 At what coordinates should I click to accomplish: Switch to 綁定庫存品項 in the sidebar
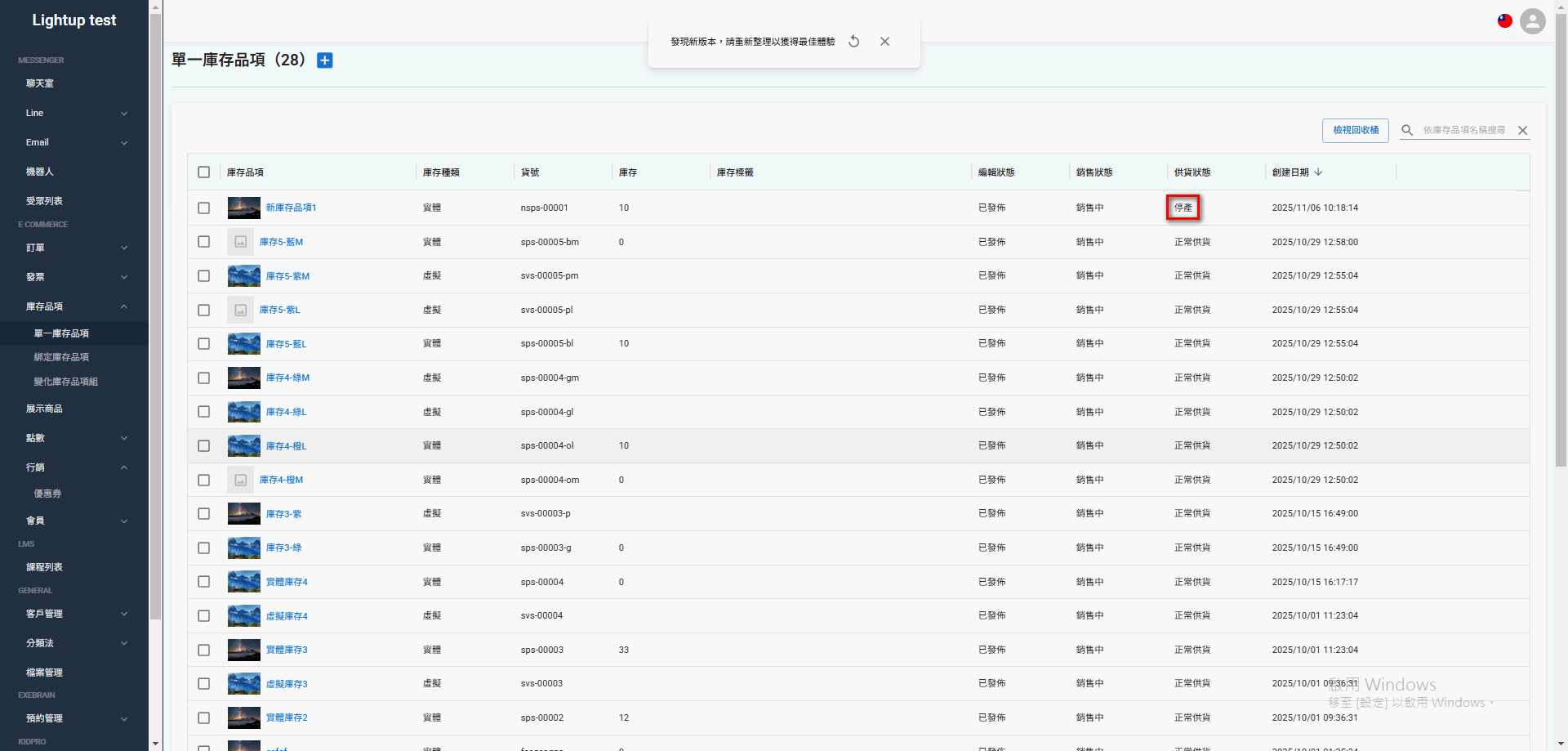(x=62, y=357)
